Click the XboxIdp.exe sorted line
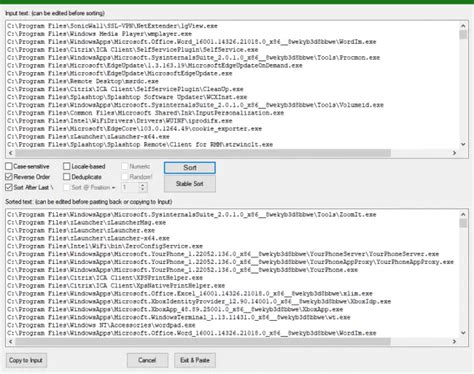Viewport: 474px width, 374px height. pos(199,302)
